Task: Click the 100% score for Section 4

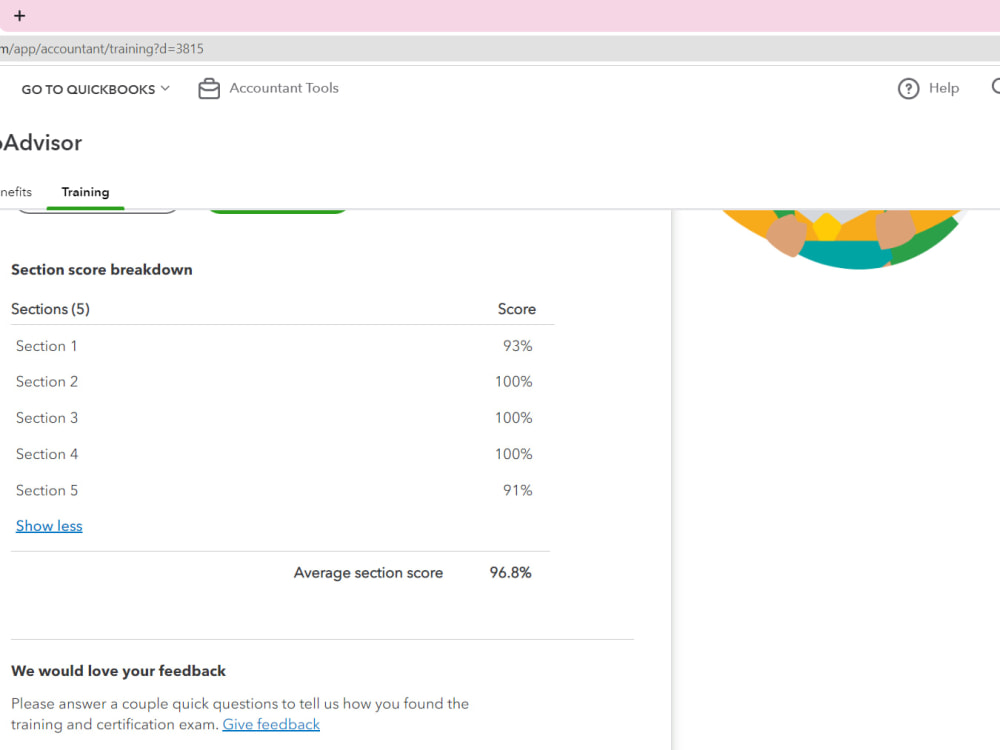Action: coord(513,454)
